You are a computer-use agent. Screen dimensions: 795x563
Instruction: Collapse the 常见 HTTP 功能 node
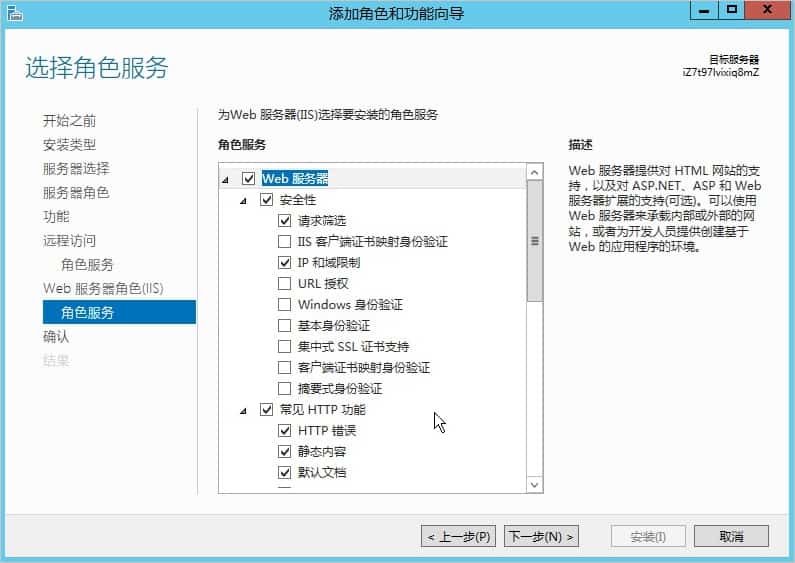(243, 410)
